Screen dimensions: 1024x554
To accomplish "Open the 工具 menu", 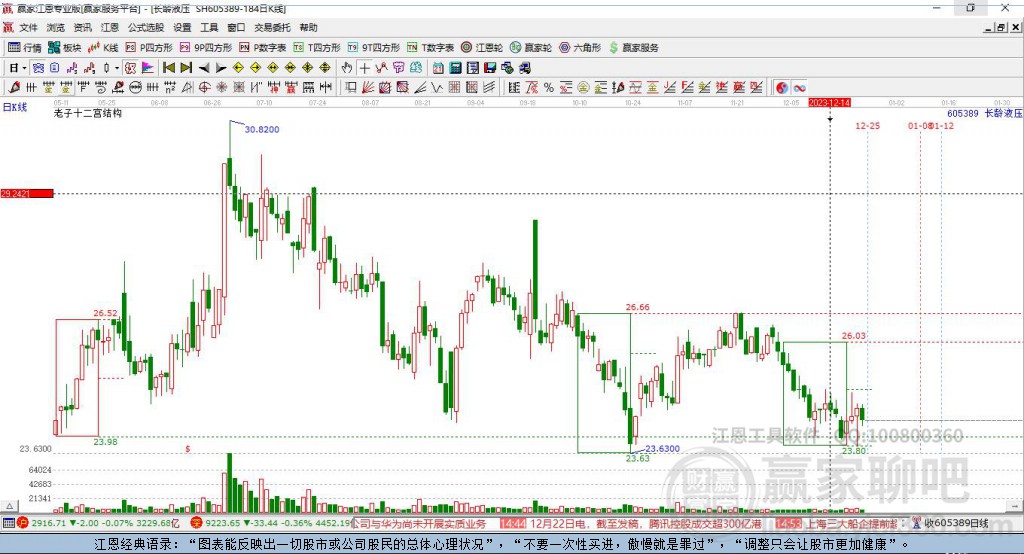I will click(209, 27).
